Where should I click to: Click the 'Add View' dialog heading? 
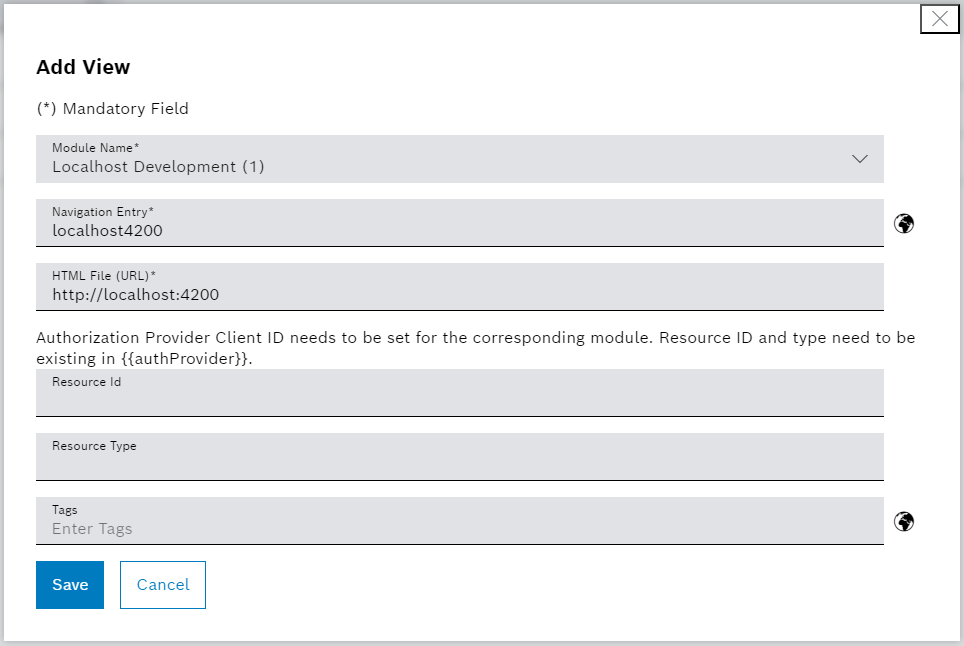click(x=83, y=68)
